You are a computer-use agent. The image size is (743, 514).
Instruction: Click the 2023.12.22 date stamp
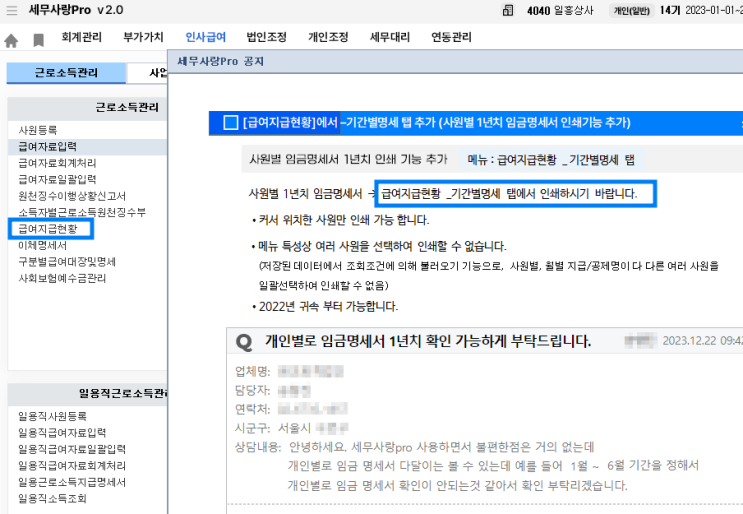click(702, 341)
